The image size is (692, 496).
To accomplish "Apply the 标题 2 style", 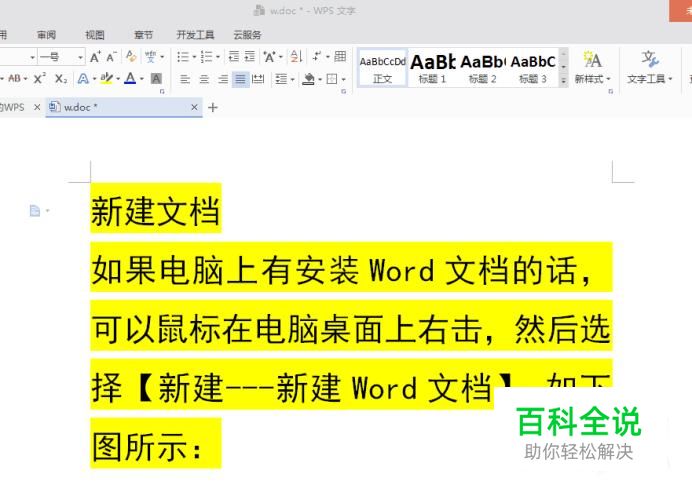I will point(482,68).
